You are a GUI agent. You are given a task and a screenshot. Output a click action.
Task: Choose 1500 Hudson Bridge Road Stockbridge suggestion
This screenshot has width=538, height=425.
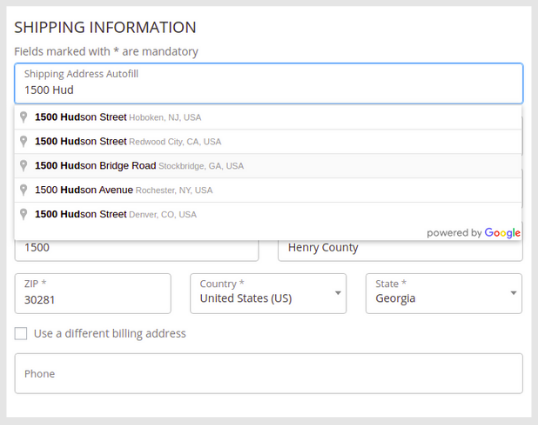point(268,166)
